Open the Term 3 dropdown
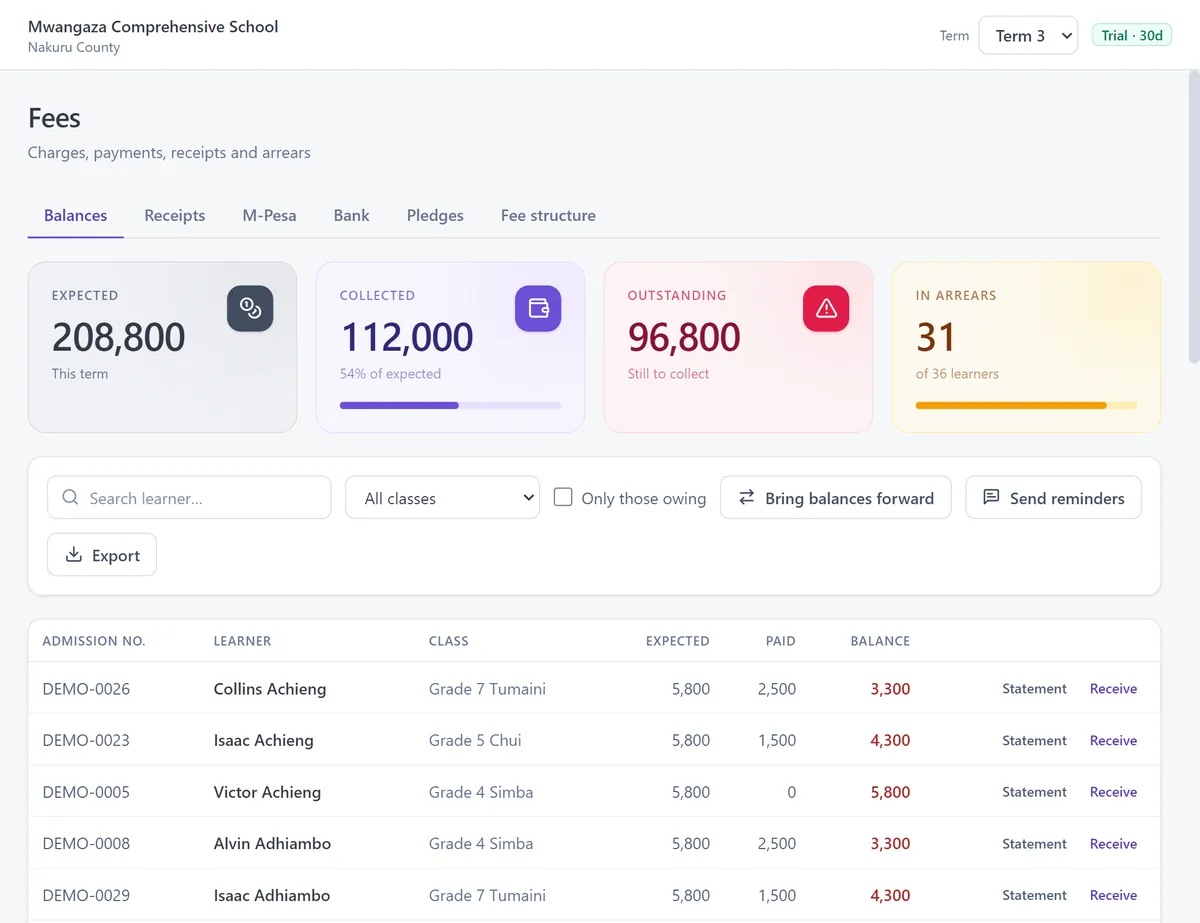Screen dimensions: 1200x923 1028,35
